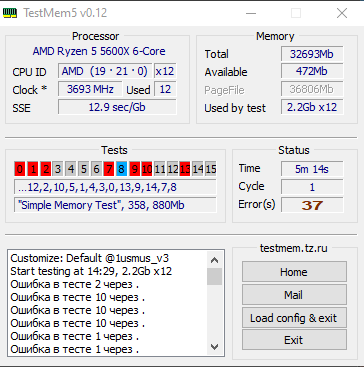Click the log scrollbar up arrow
The height and width of the screenshot is (367, 364).
coord(214,260)
